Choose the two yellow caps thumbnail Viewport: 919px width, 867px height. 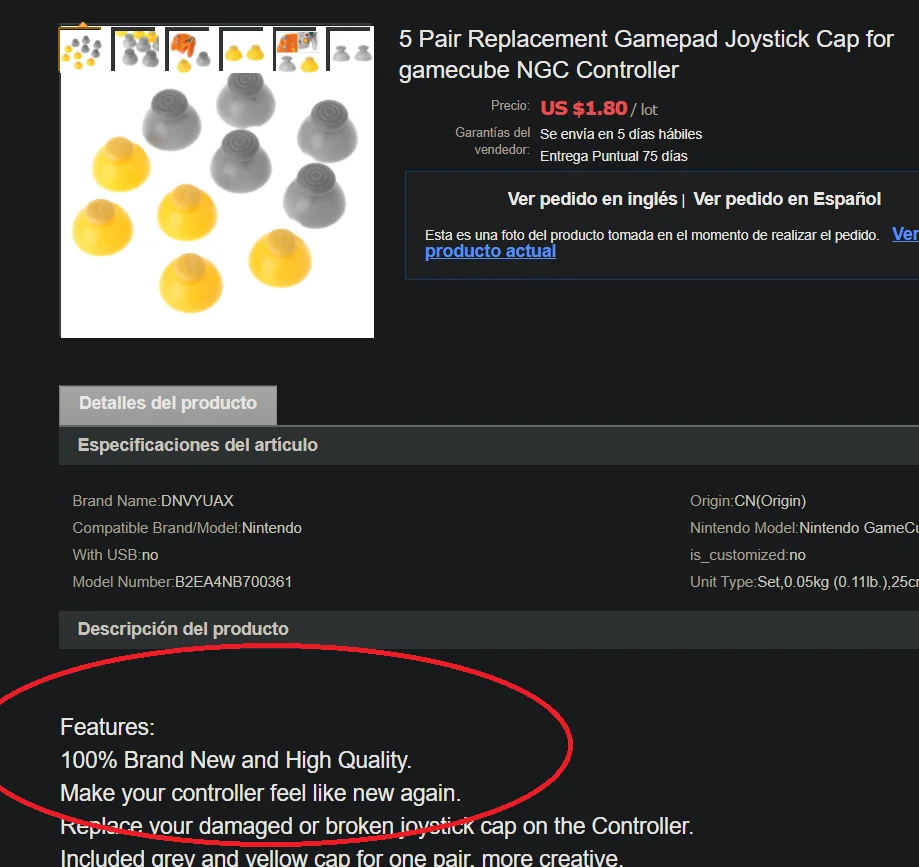tap(243, 49)
